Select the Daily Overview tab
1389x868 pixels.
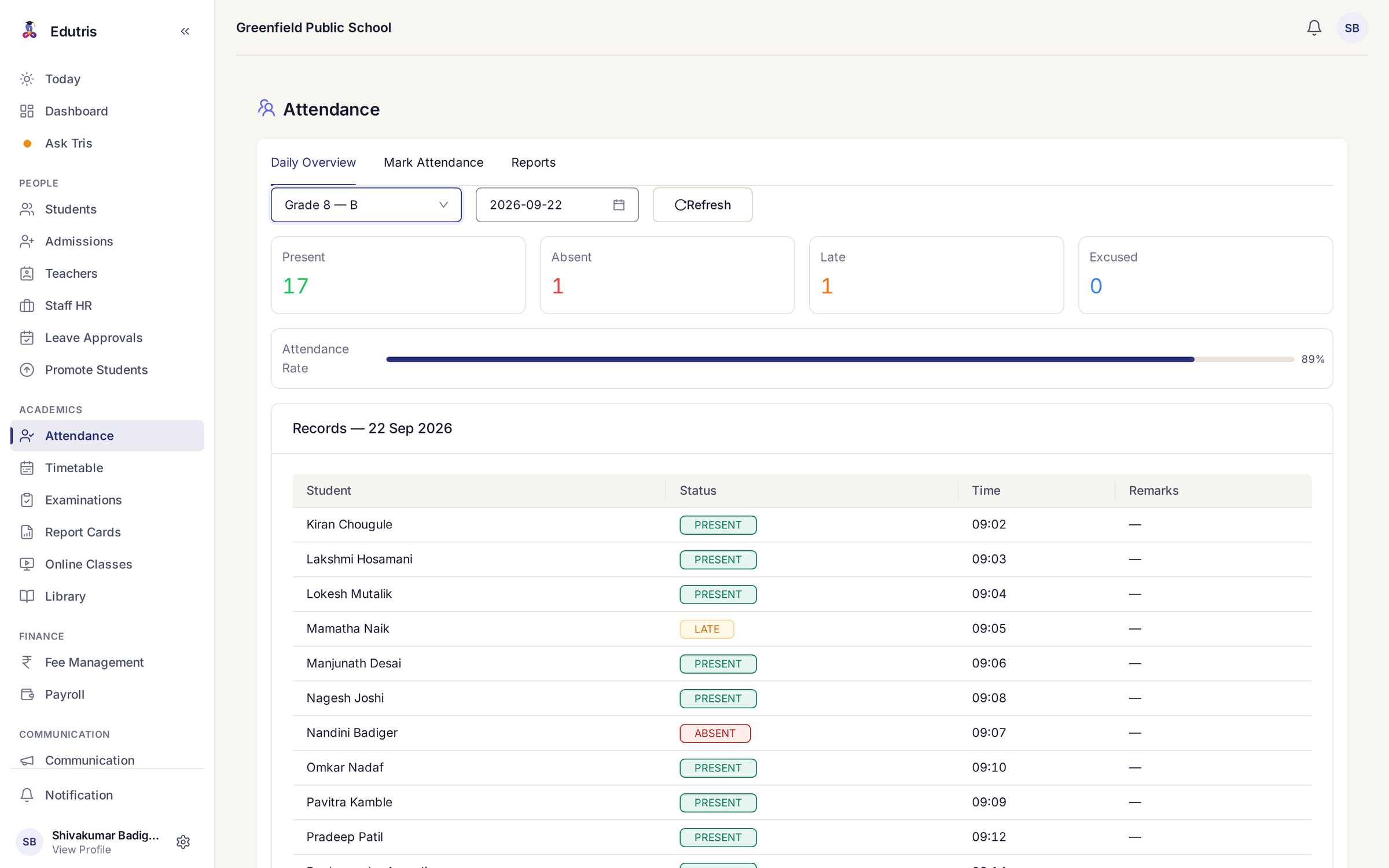coord(313,163)
